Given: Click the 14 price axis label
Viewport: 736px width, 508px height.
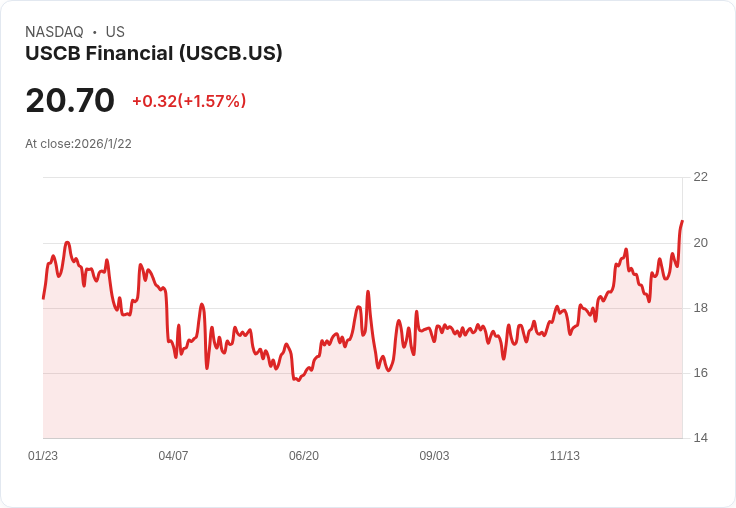Looking at the screenshot, I should [700, 438].
